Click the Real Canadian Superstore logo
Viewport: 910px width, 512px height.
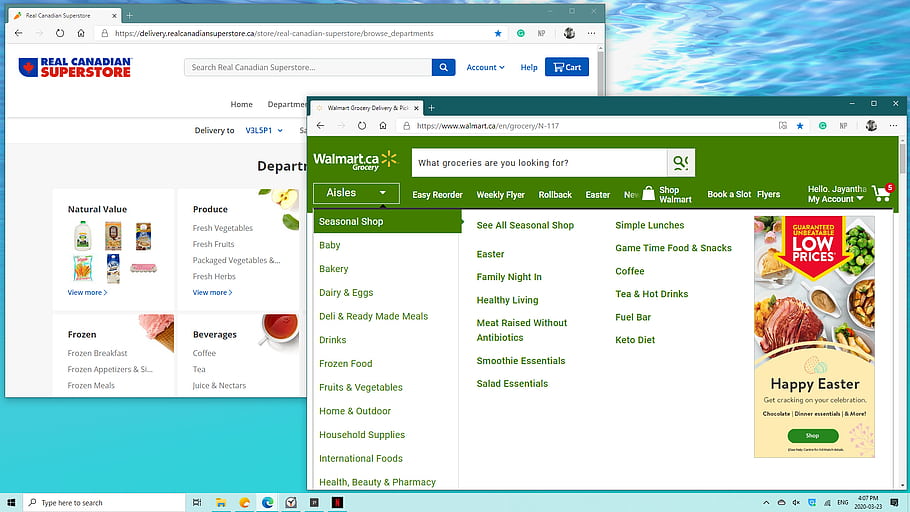(x=75, y=67)
